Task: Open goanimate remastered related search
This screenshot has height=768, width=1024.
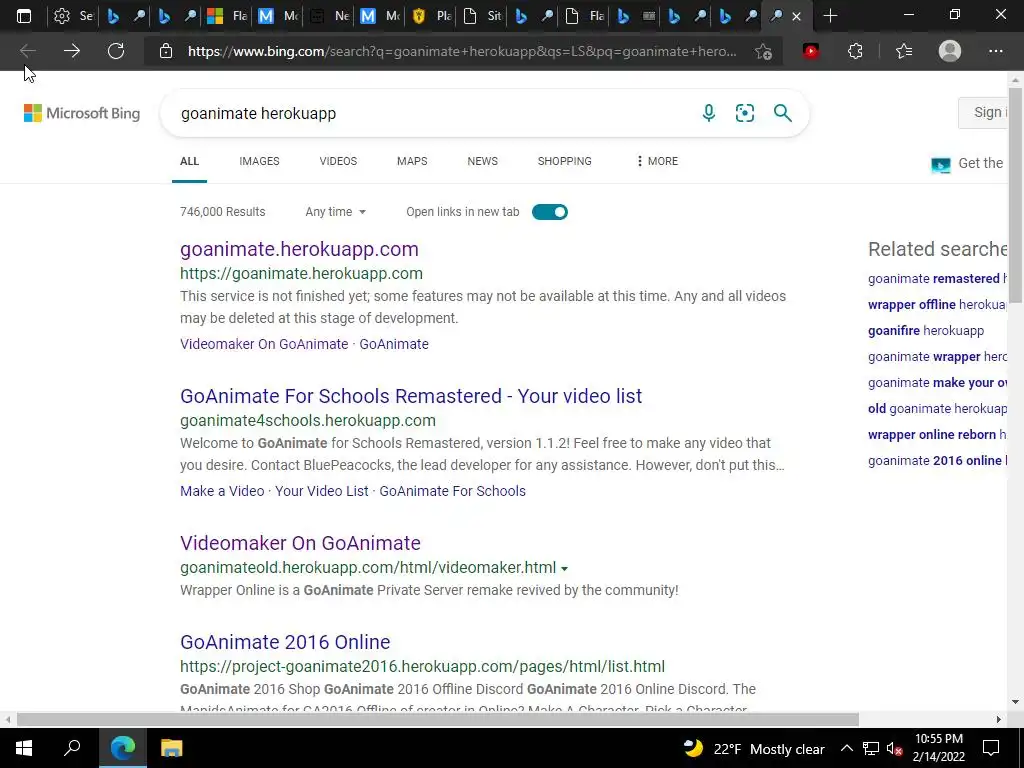Action: [937, 279]
